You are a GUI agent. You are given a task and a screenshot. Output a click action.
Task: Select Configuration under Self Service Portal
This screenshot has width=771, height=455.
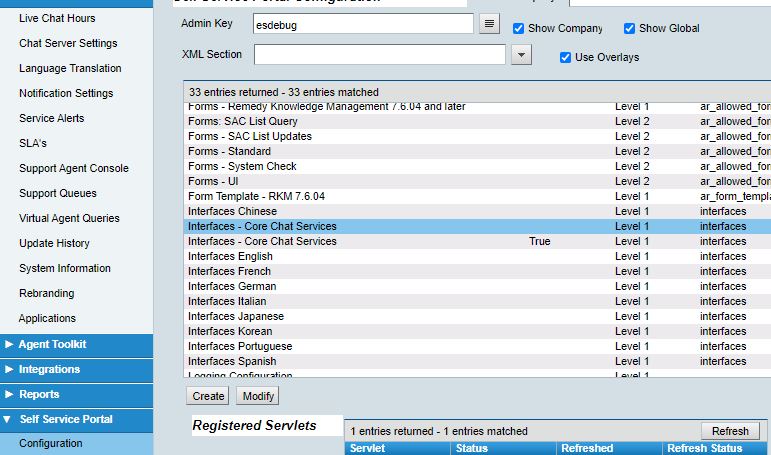51,443
